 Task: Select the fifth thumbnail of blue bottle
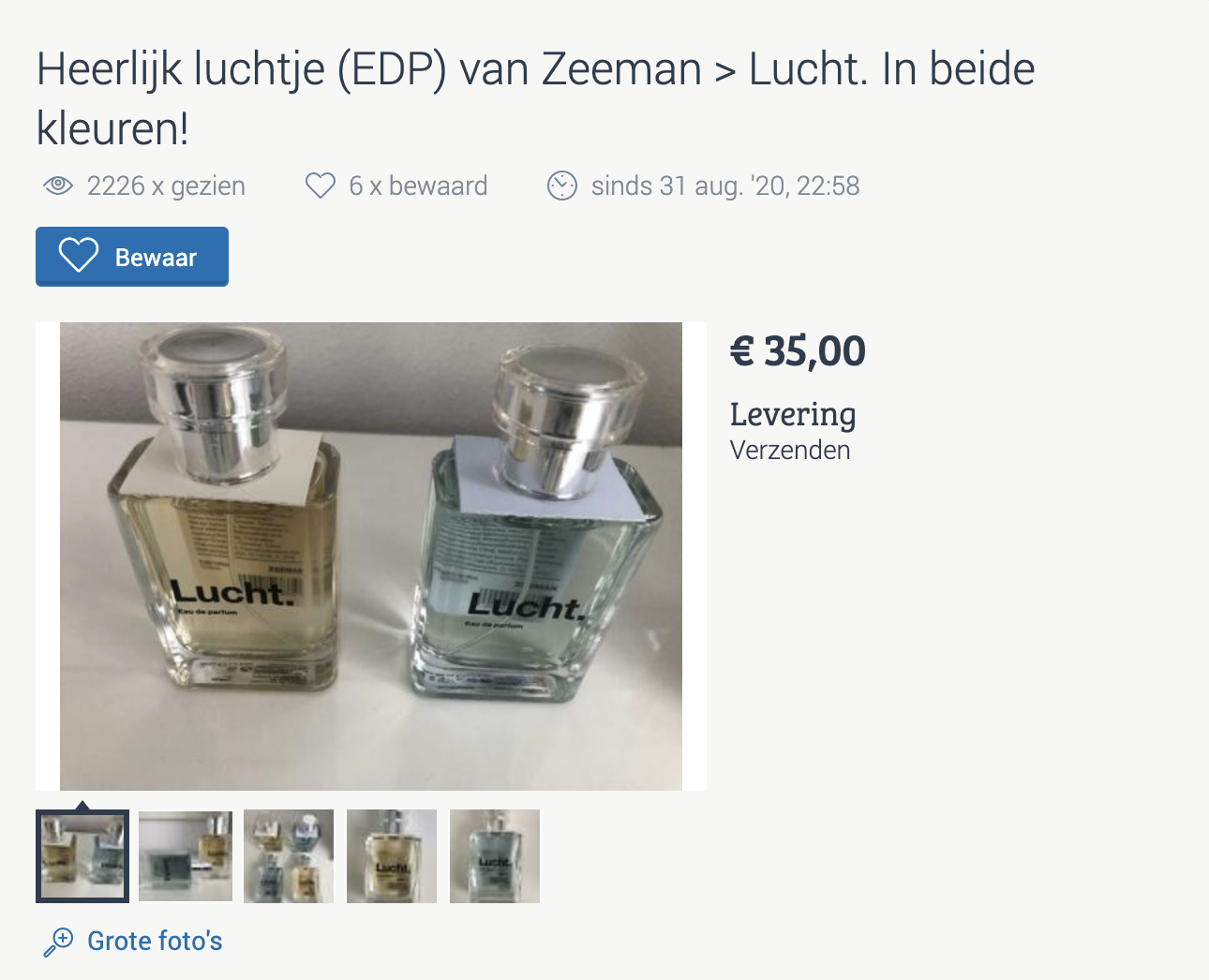(x=495, y=856)
